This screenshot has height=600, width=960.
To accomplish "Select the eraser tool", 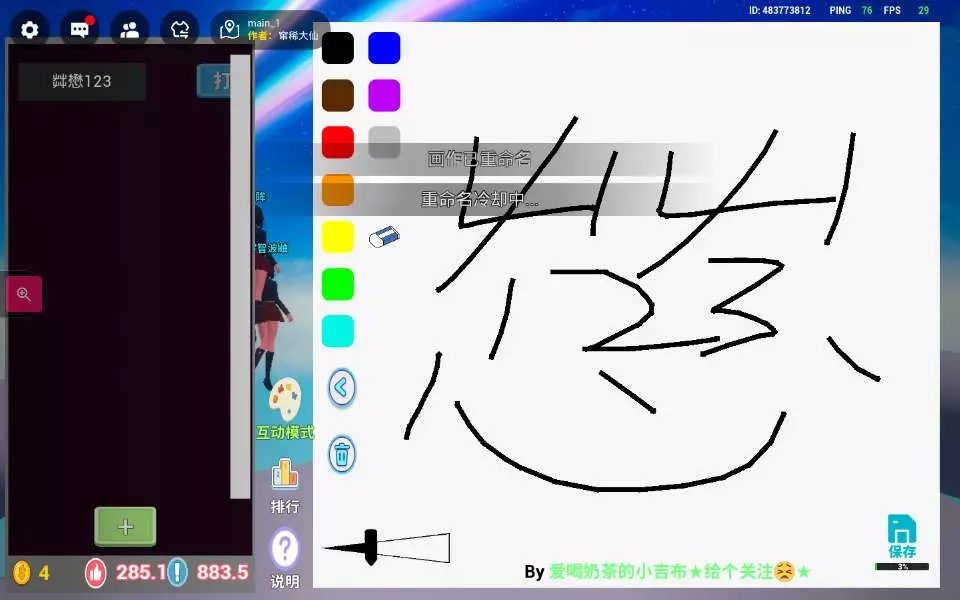I will click(x=384, y=236).
